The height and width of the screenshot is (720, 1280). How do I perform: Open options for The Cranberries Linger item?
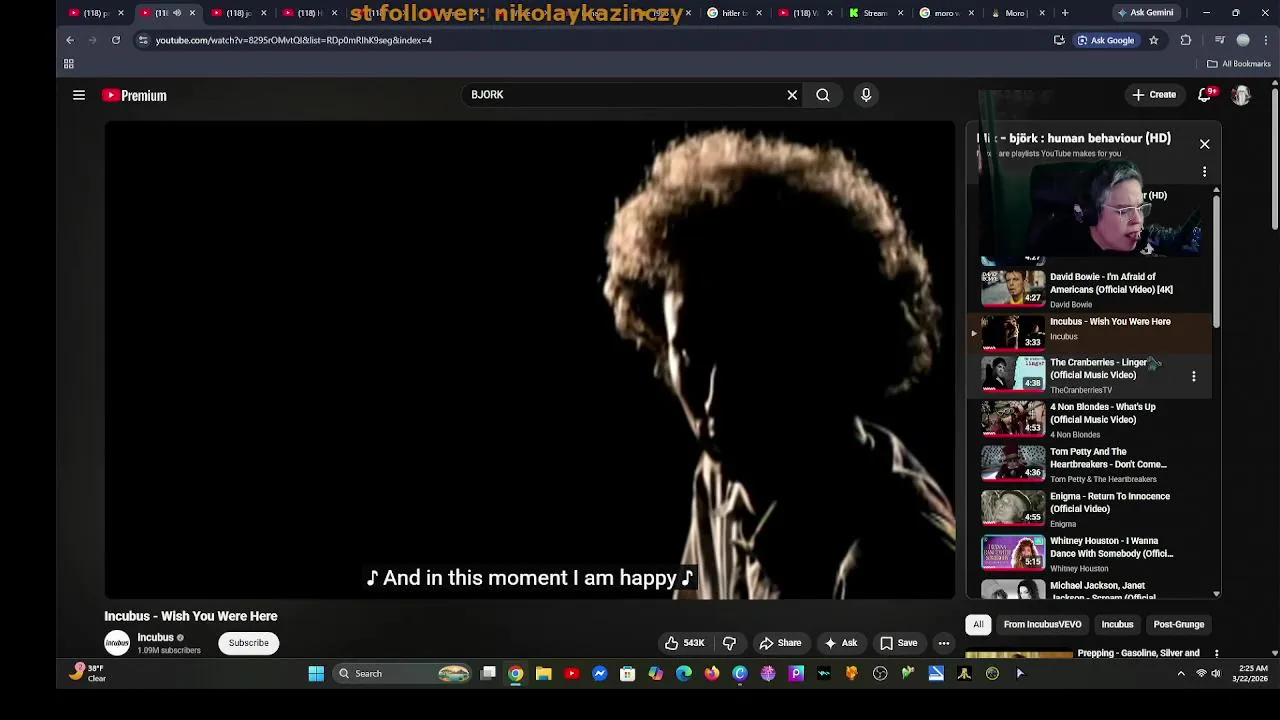[1193, 376]
